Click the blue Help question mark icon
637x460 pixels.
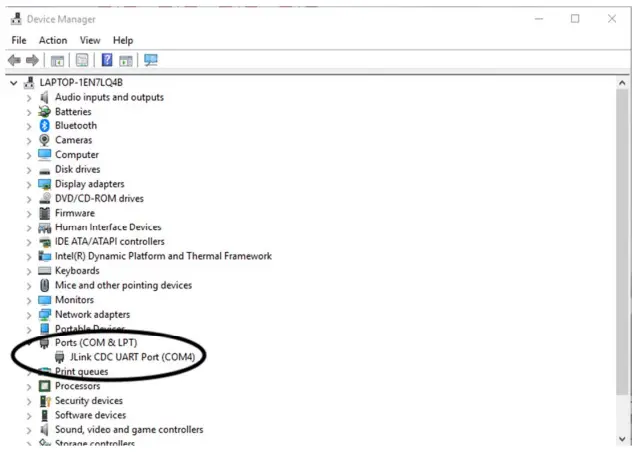coord(107,60)
